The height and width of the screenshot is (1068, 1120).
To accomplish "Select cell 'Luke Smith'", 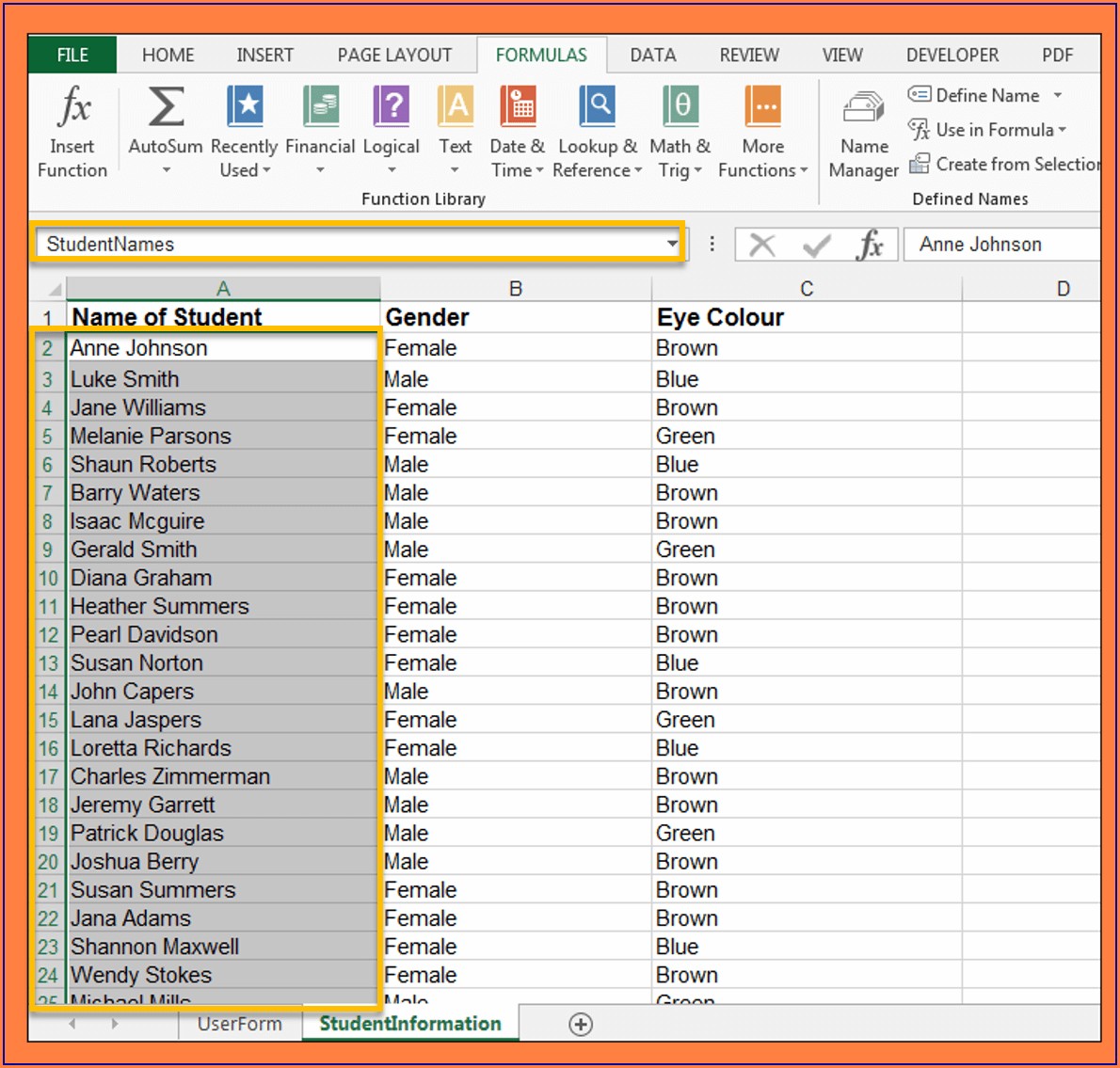I will coord(223,379).
